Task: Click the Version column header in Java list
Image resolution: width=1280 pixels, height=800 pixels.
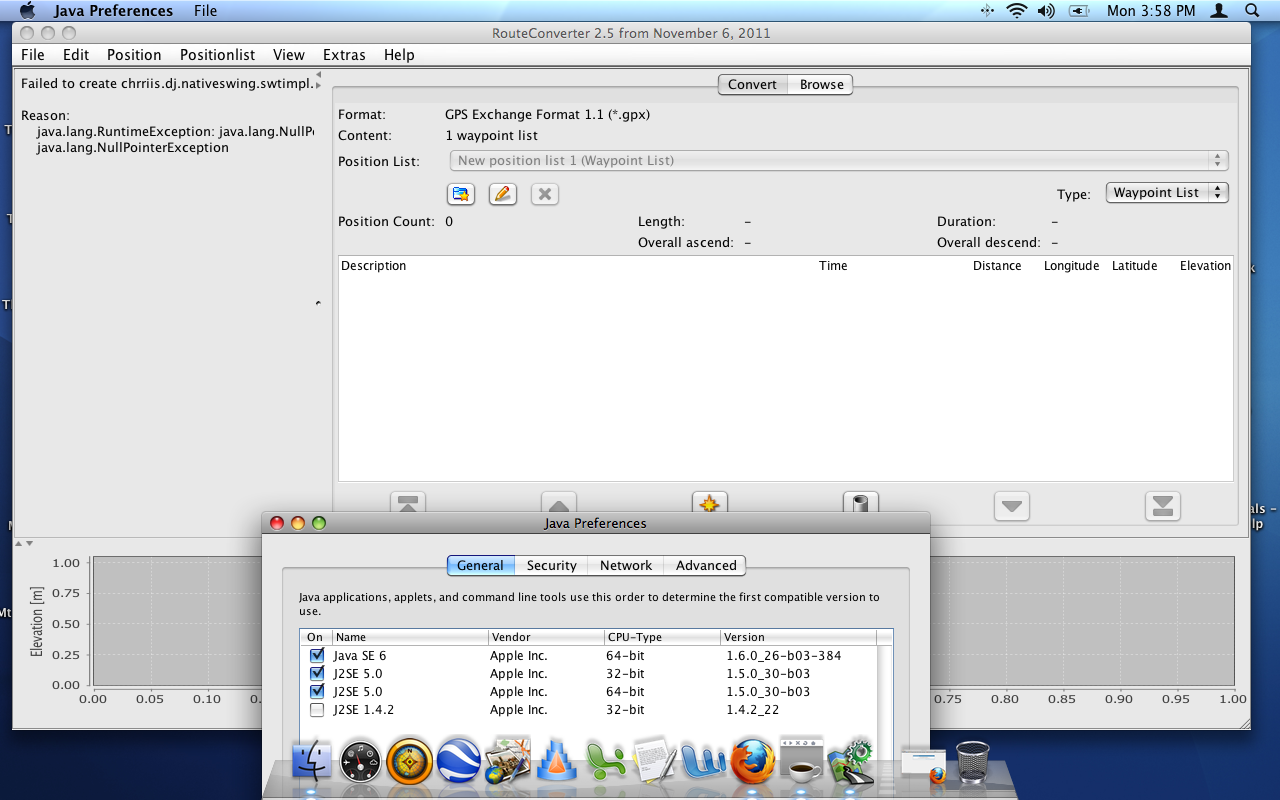Action: [798, 637]
